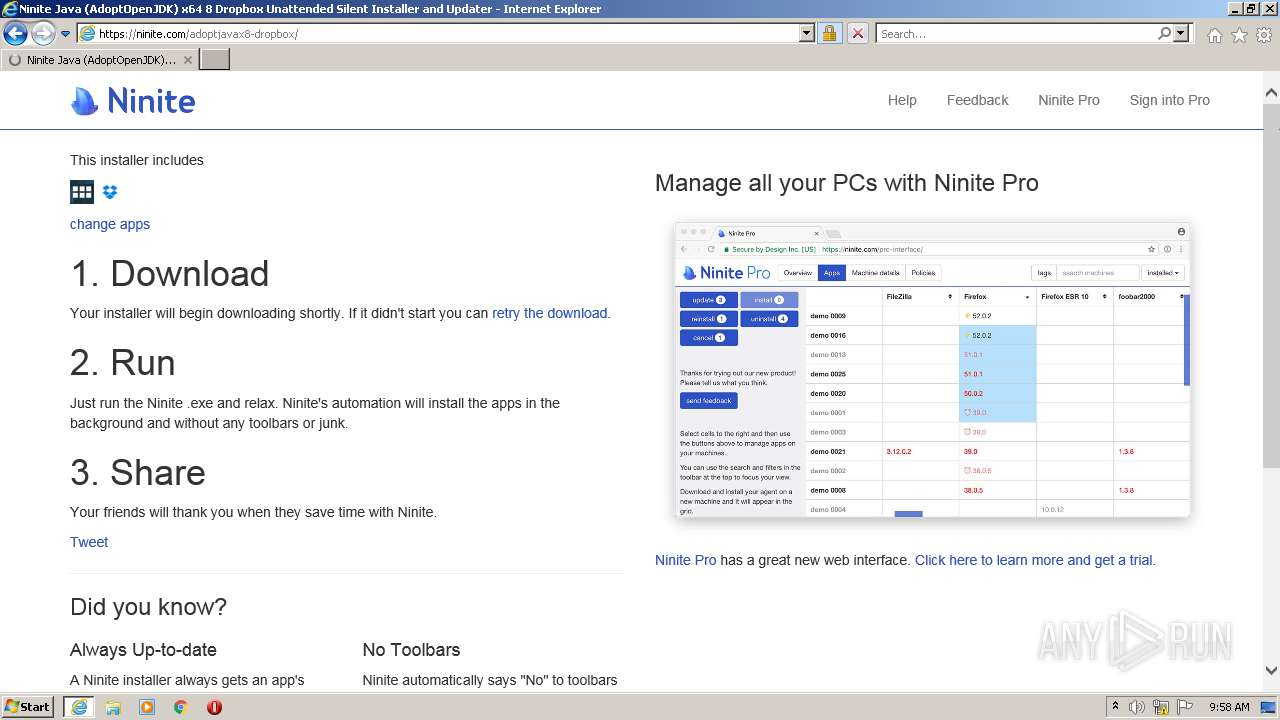The width and height of the screenshot is (1280, 720).
Task: Open the Help menu link
Action: (902, 100)
